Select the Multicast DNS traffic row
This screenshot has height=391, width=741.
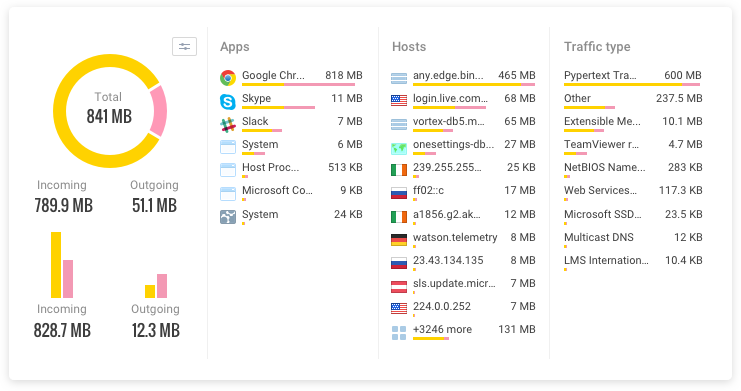[633, 239]
